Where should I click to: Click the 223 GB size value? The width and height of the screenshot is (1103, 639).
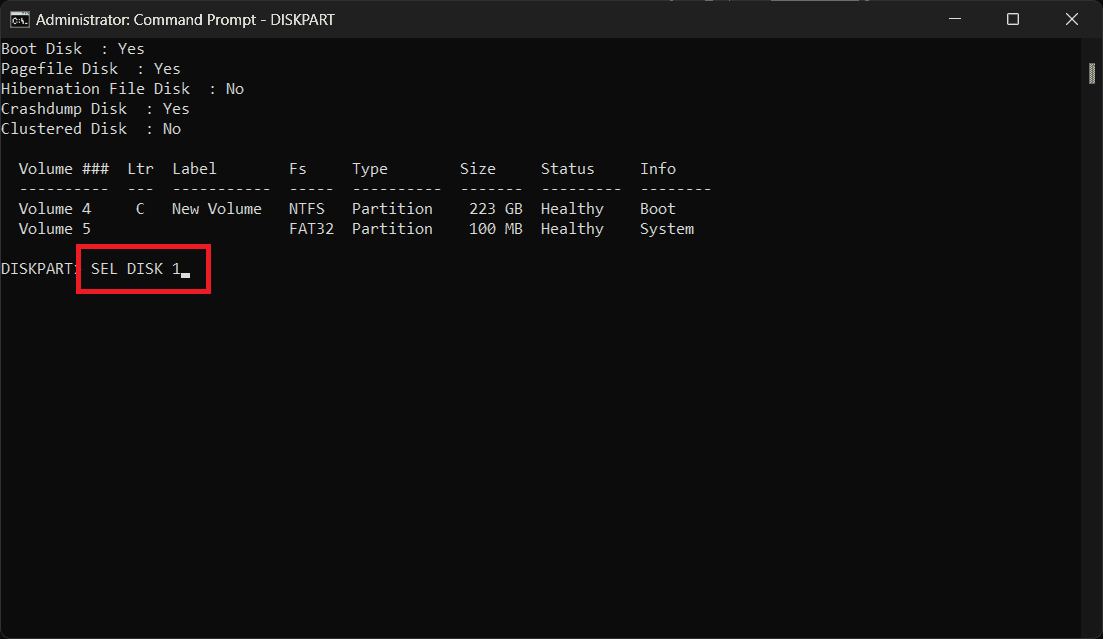coord(496,209)
